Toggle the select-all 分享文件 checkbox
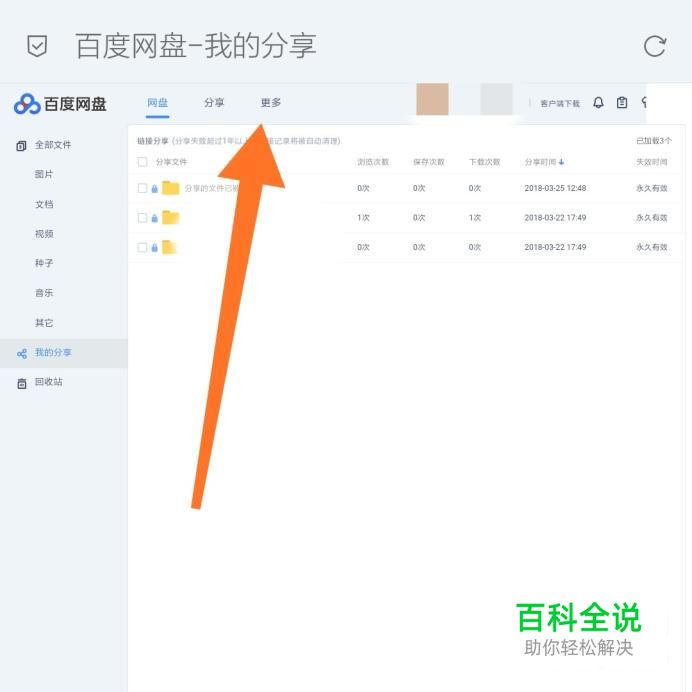Image resolution: width=692 pixels, height=692 pixels. (x=142, y=162)
